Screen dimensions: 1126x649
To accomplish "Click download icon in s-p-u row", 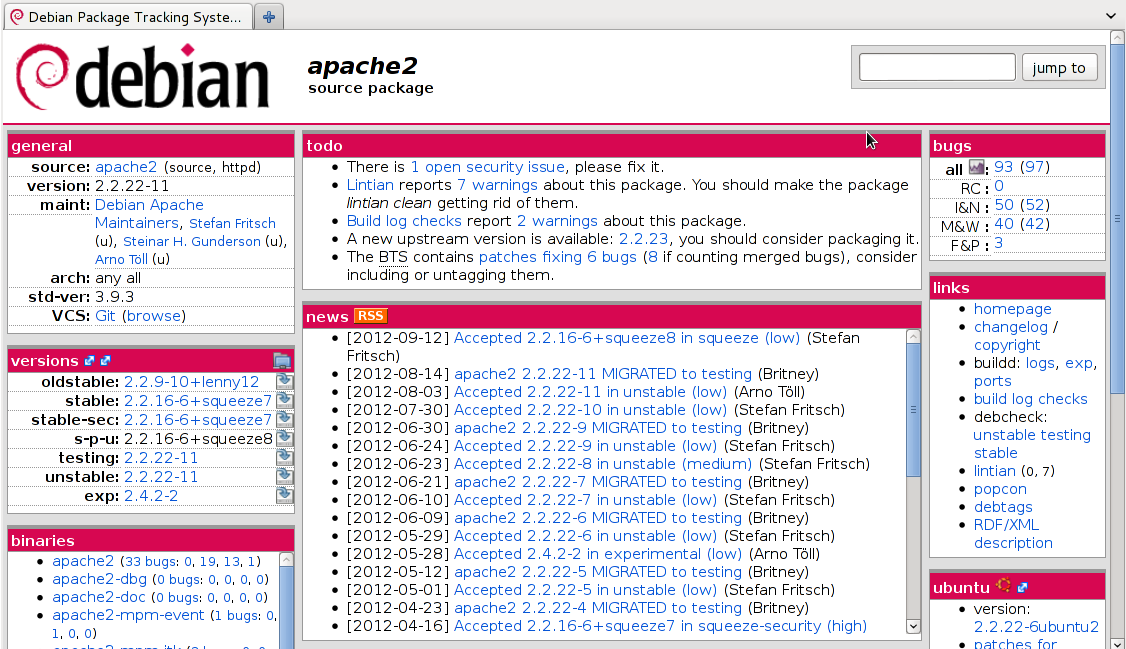I will [284, 437].
